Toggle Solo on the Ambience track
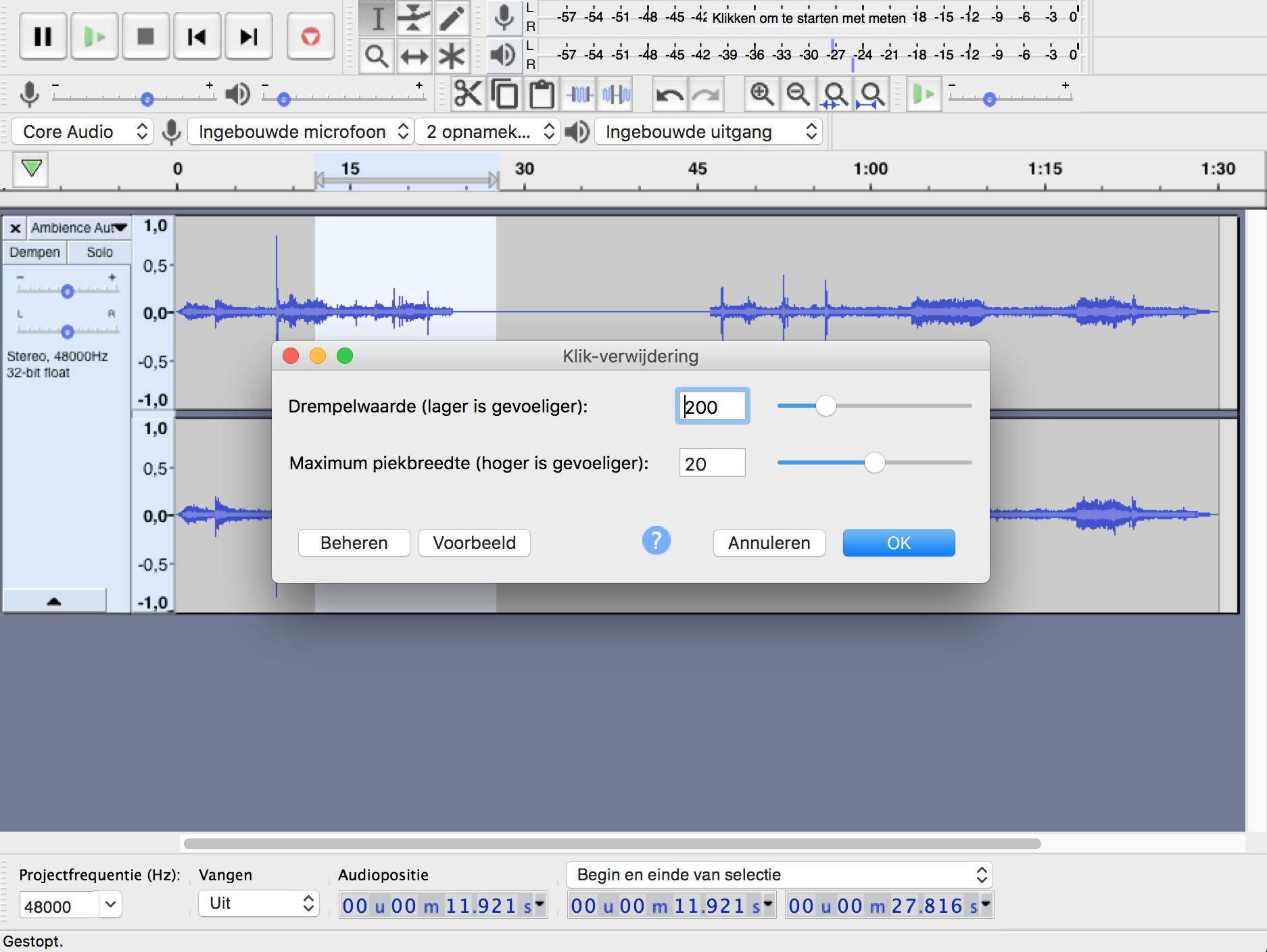The width and height of the screenshot is (1267, 952). pyautogui.click(x=99, y=252)
